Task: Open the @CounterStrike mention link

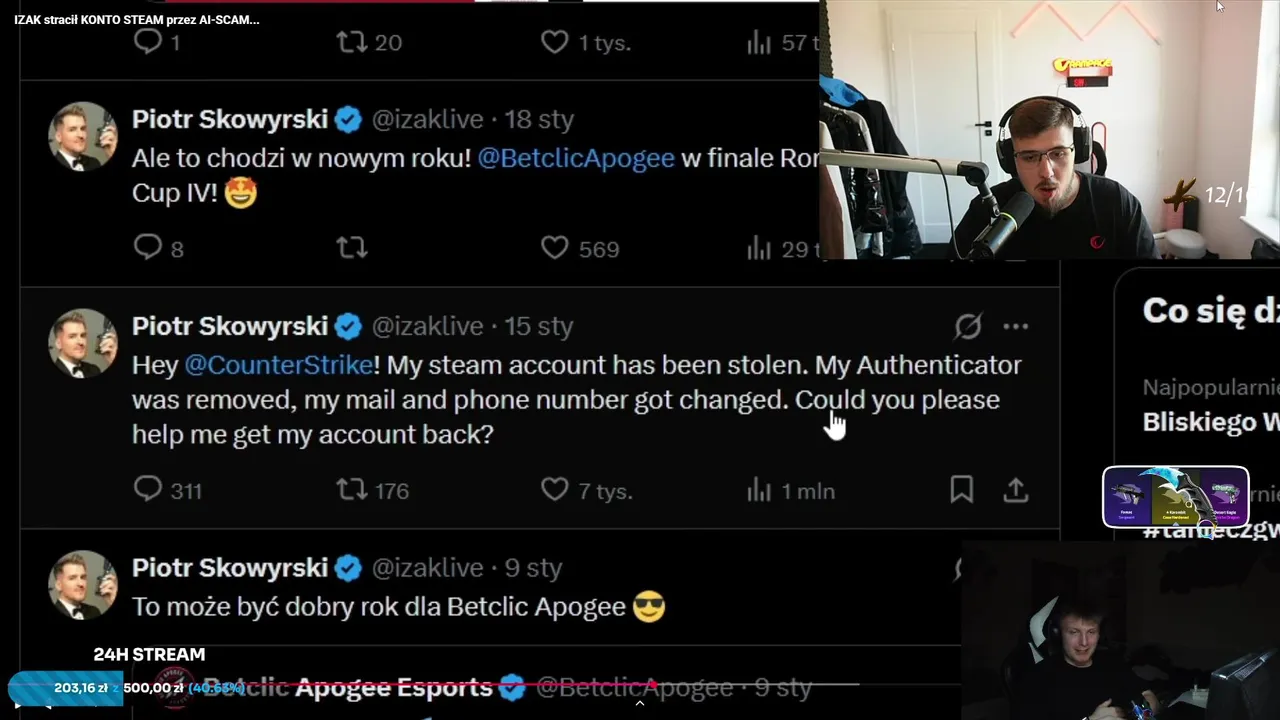Action: point(279,365)
